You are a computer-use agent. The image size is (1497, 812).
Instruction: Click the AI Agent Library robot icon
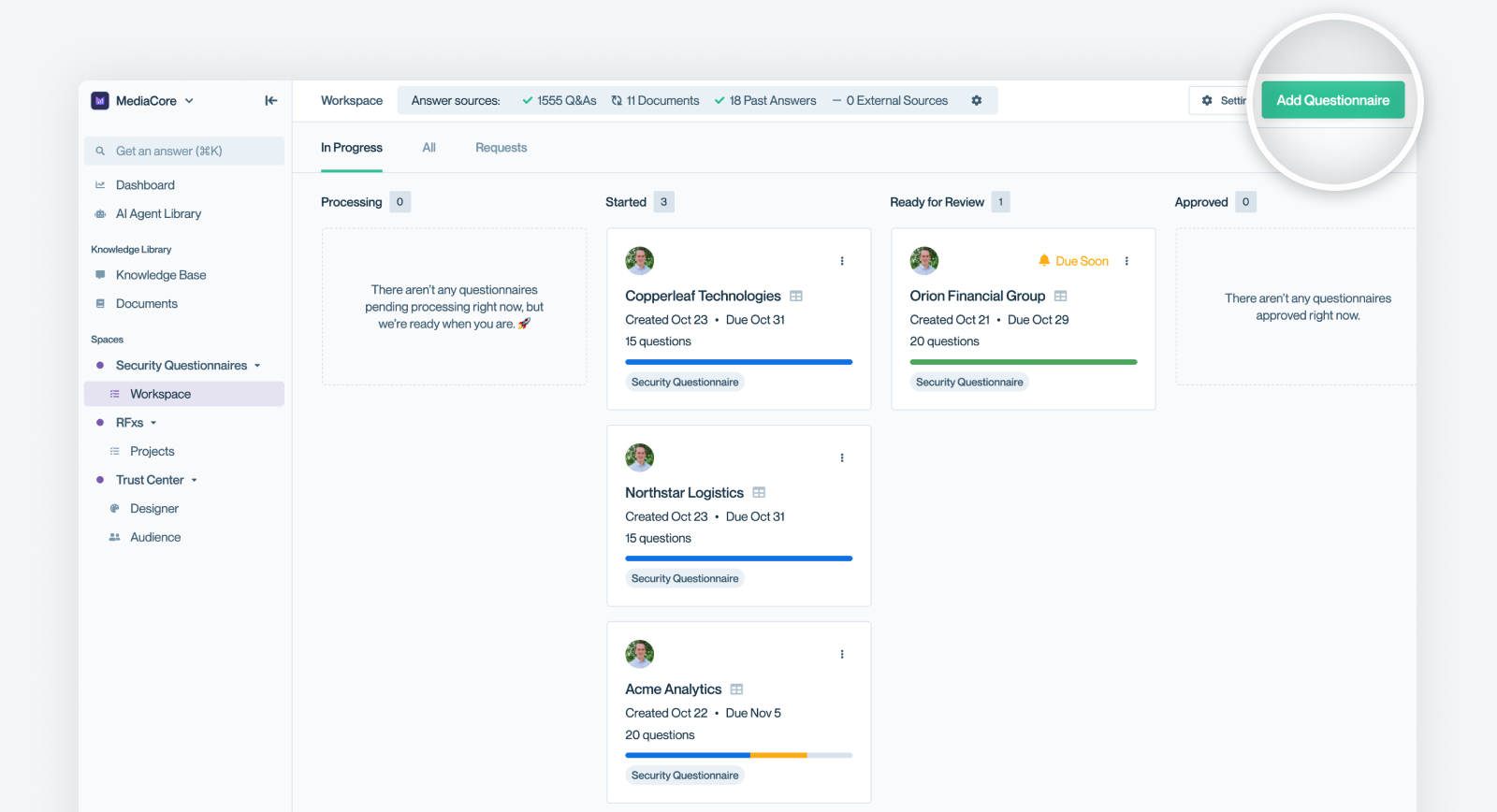coord(100,214)
